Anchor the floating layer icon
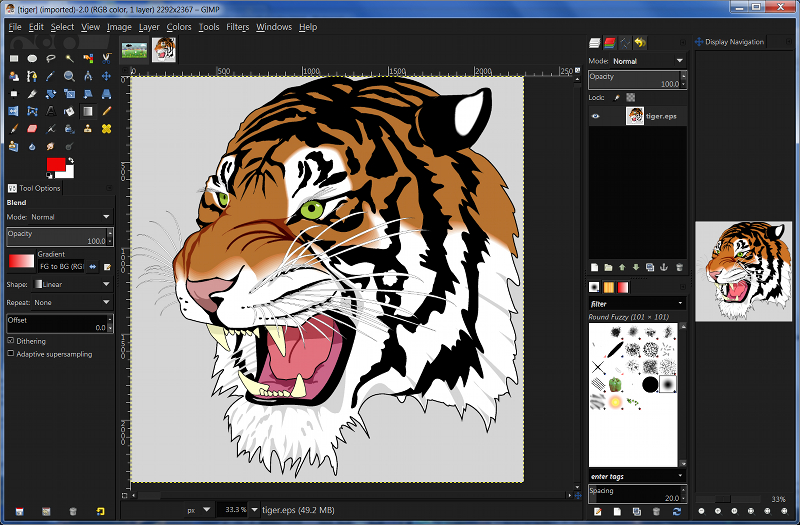This screenshot has width=800, height=525. pos(664,267)
